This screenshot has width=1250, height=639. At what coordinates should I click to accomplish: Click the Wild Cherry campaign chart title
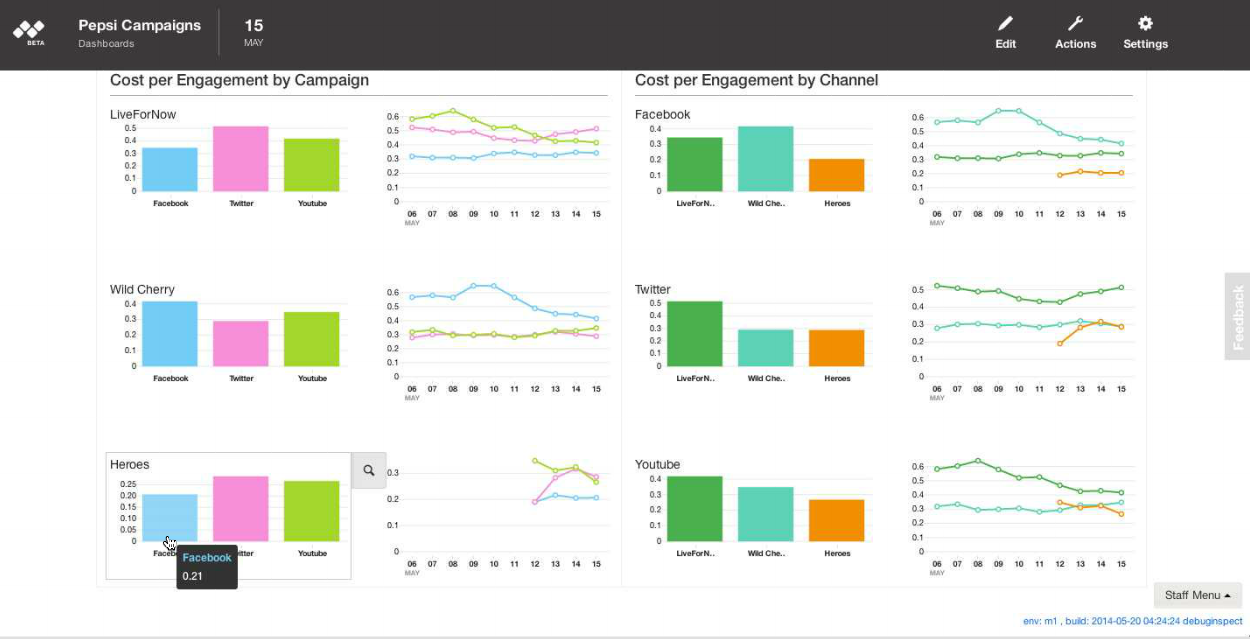click(142, 289)
